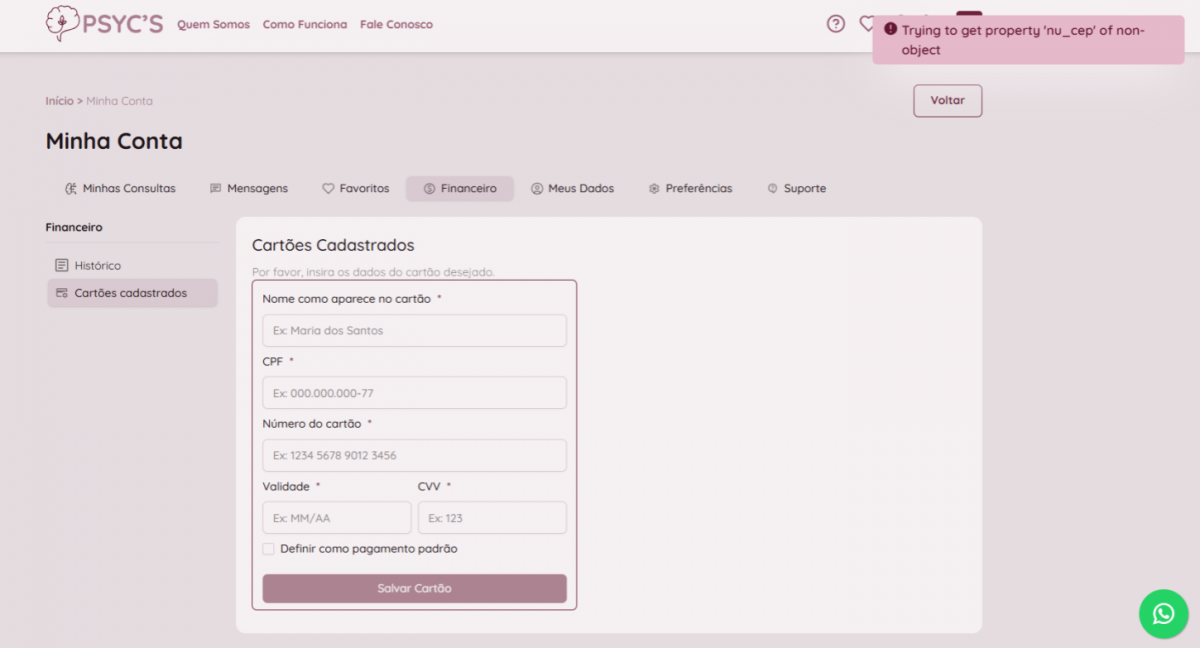Focus the Validade input field

(x=337, y=518)
